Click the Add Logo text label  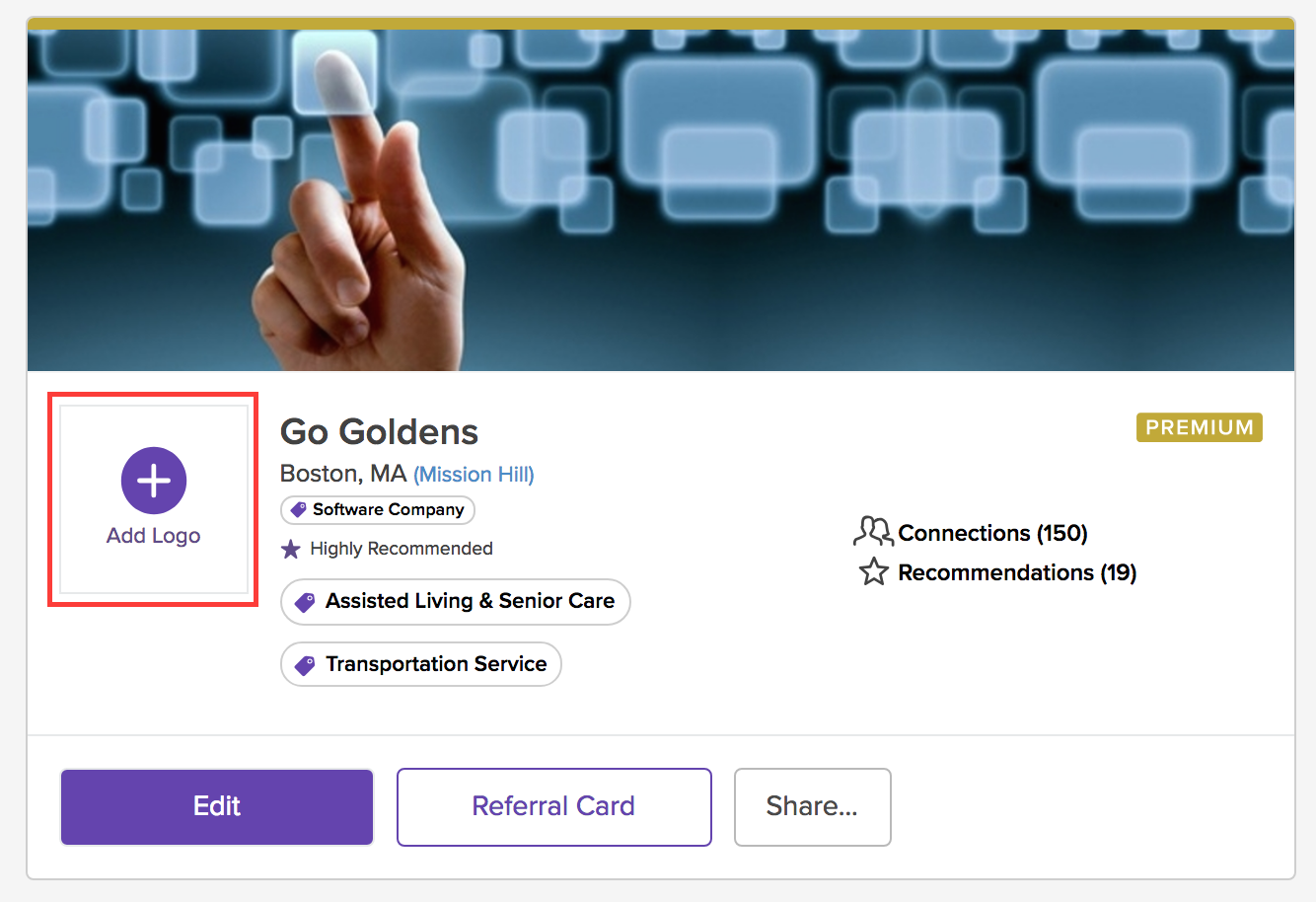pos(154,536)
